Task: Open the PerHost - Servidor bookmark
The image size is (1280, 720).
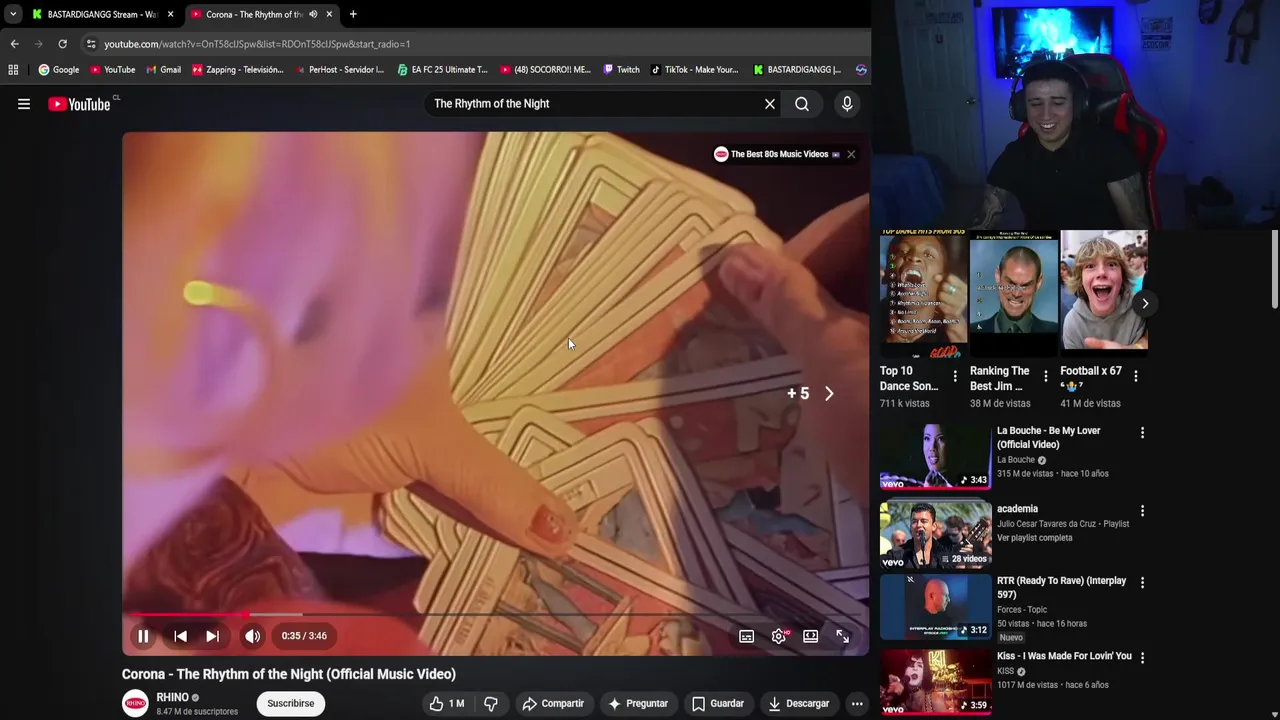Action: pos(340,70)
